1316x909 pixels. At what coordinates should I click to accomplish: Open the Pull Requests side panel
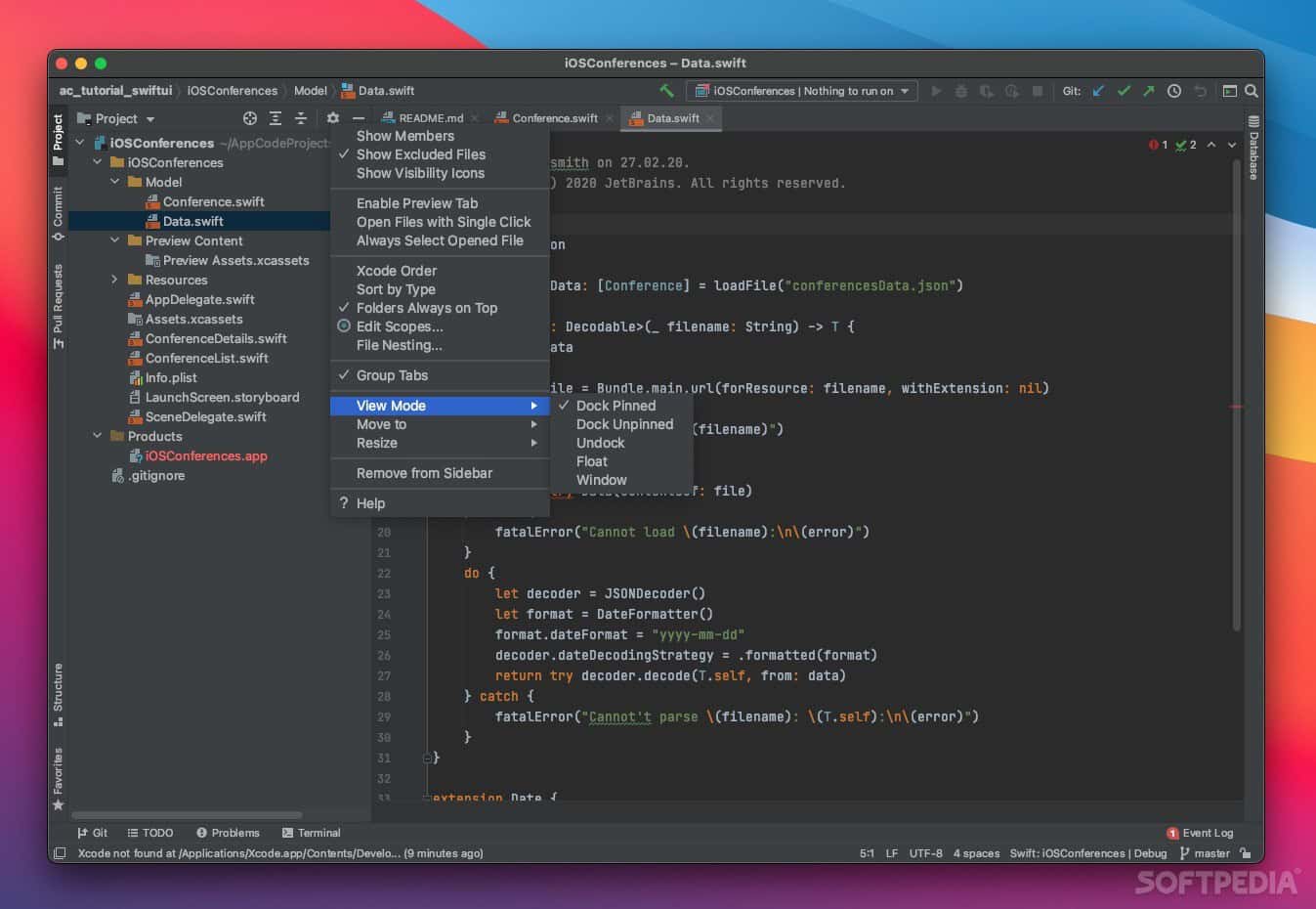[58, 306]
